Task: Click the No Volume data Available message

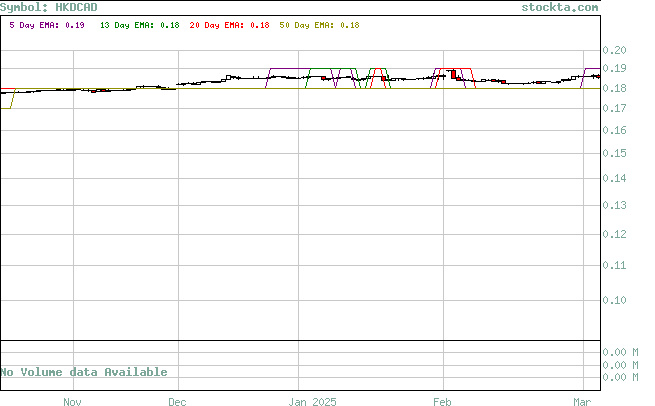Action: point(84,372)
